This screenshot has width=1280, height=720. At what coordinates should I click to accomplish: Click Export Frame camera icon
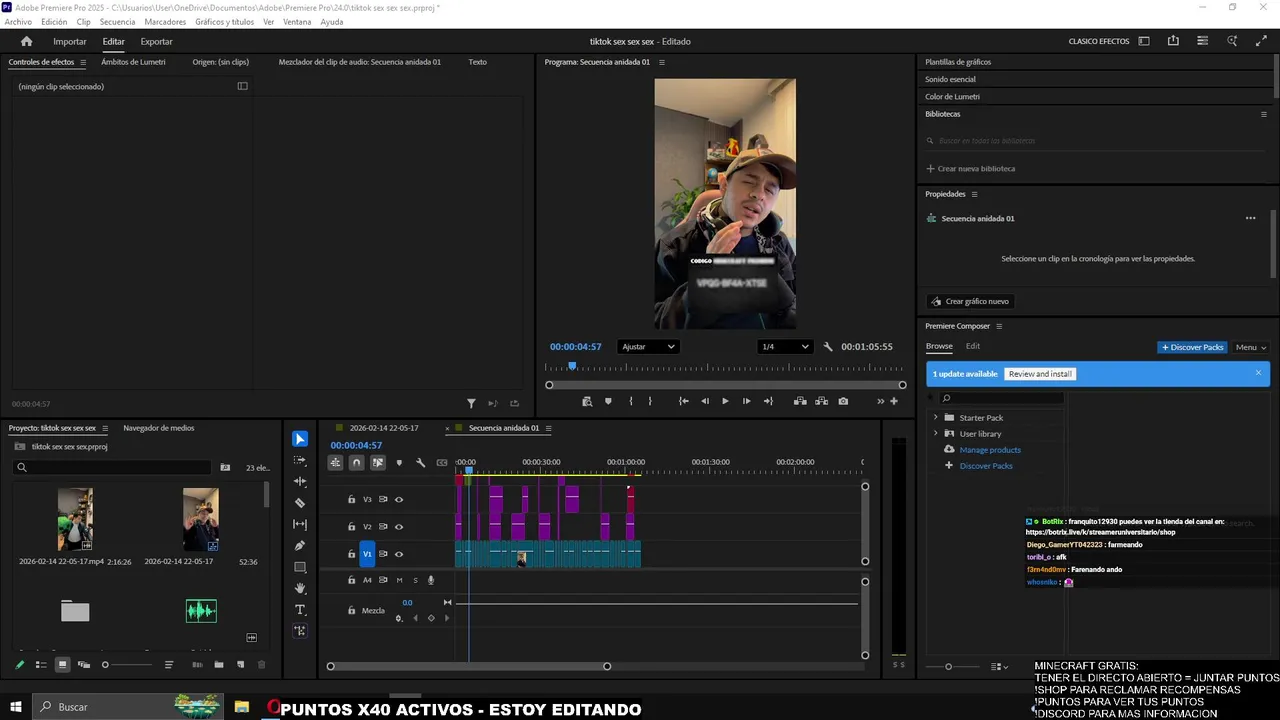843,401
